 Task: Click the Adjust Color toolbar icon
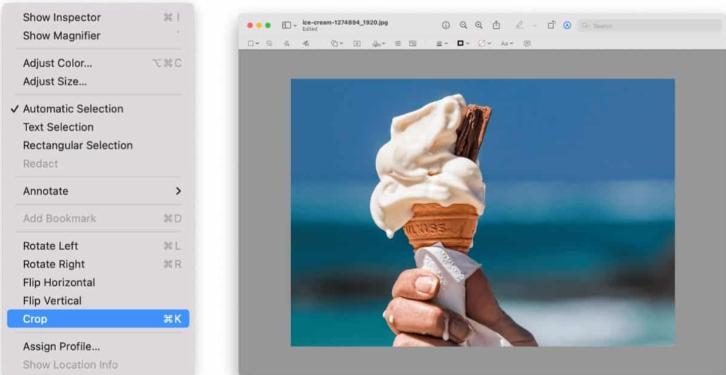click(398, 44)
